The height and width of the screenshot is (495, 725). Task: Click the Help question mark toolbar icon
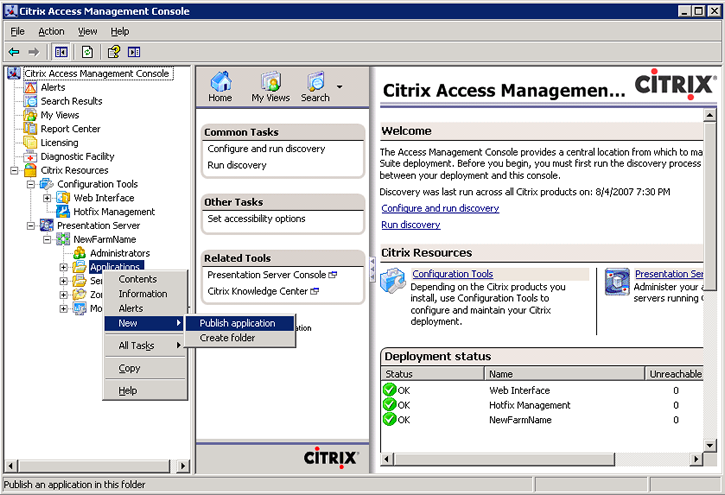coord(114,52)
